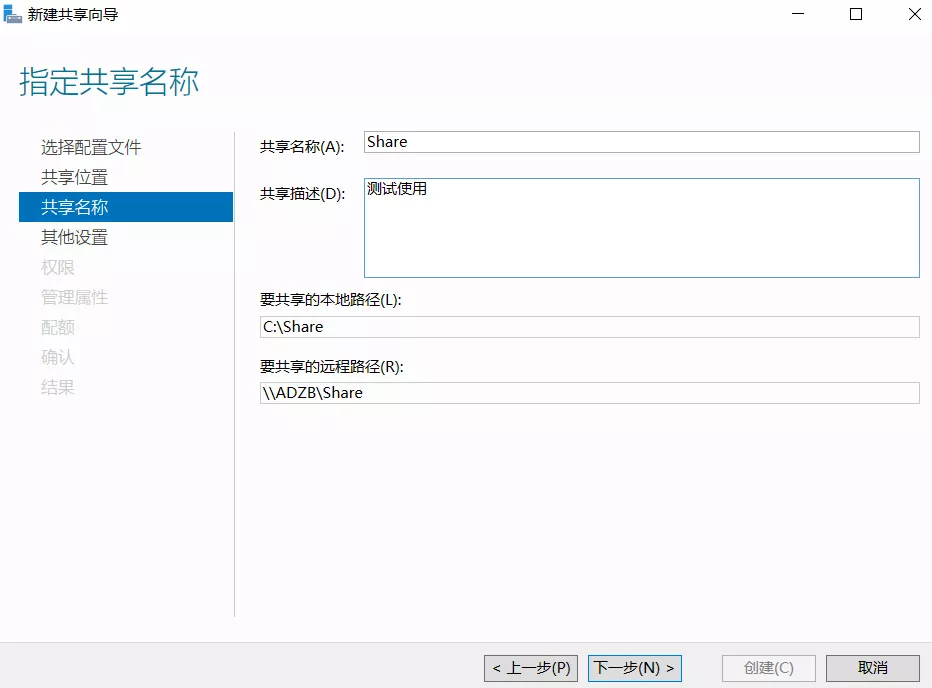
Task: Go to the 选择配置文件 step
Action: coord(91,147)
